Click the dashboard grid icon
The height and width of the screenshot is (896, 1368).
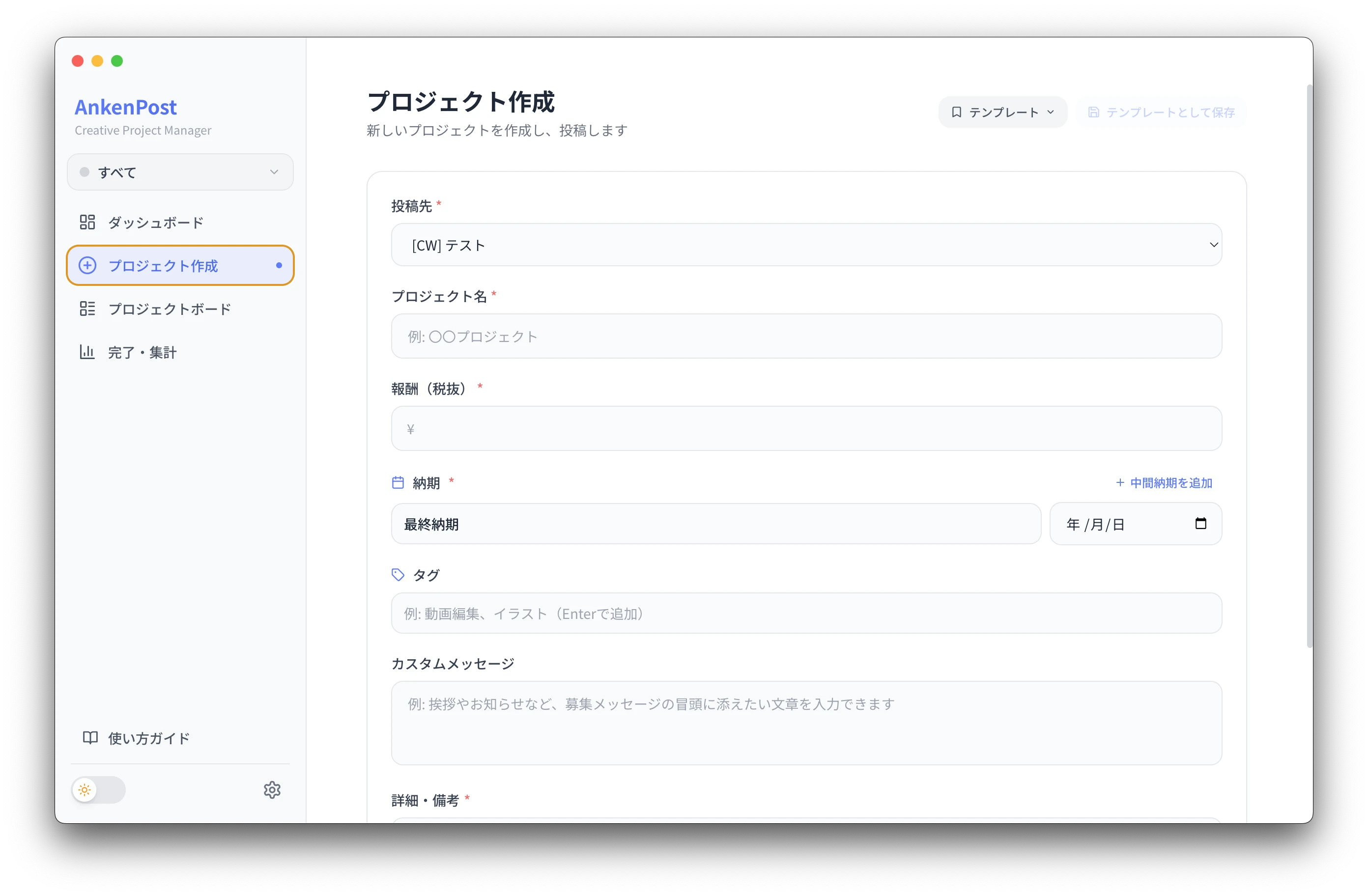pos(87,223)
